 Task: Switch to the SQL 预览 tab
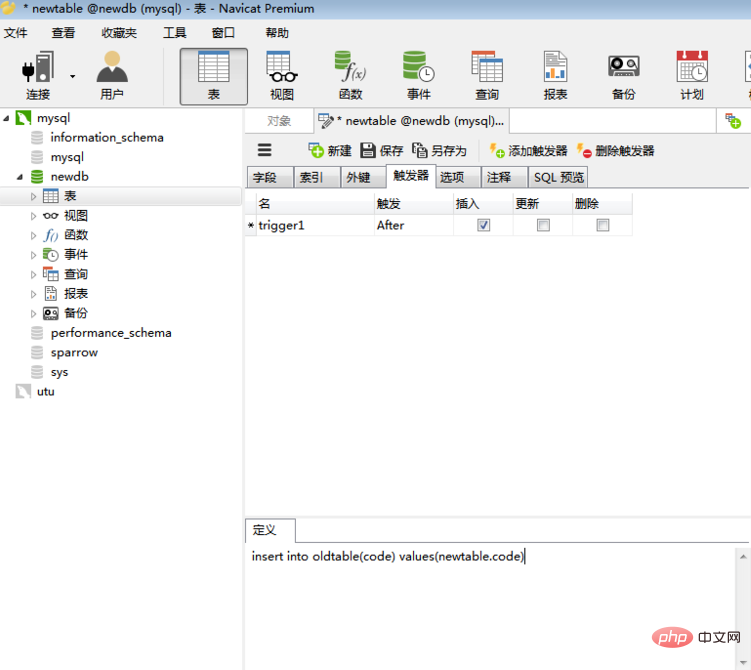tap(558, 178)
